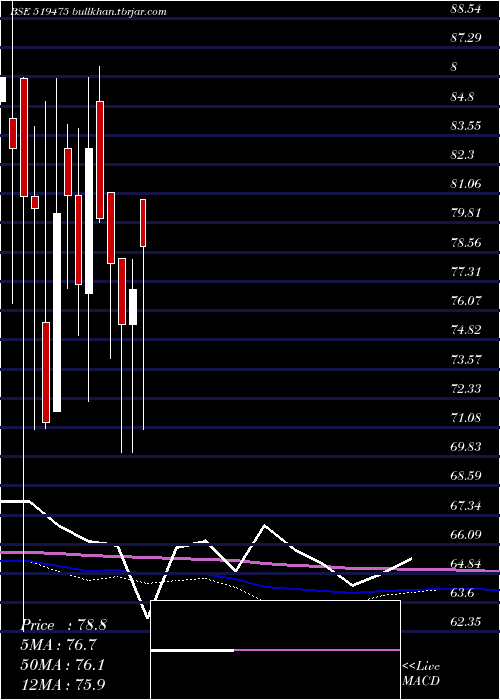Click the 83.55 price axis label
The width and height of the screenshot is (500, 700).
coord(466,125)
